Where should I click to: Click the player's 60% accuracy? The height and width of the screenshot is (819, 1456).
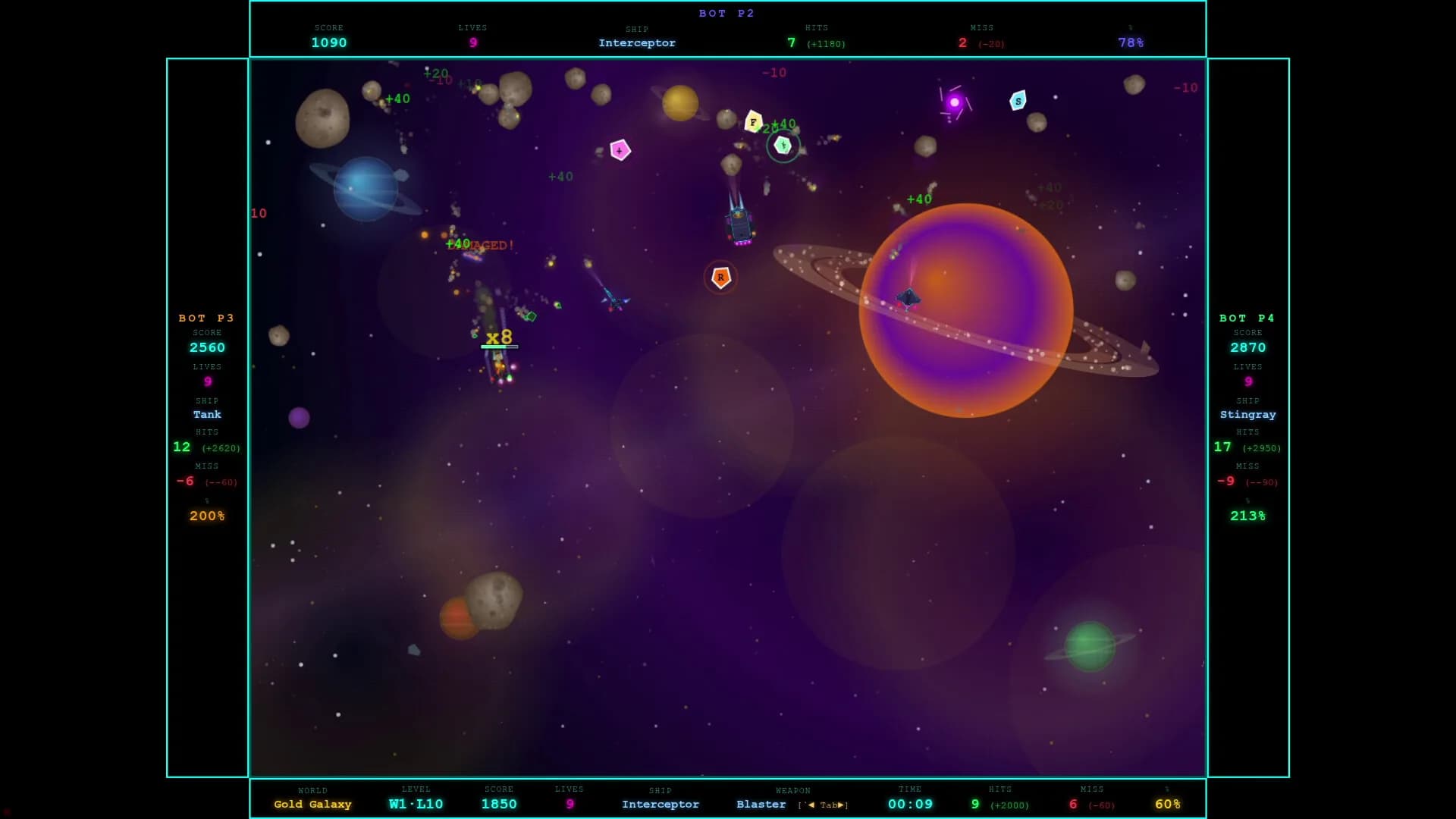[1168, 804]
